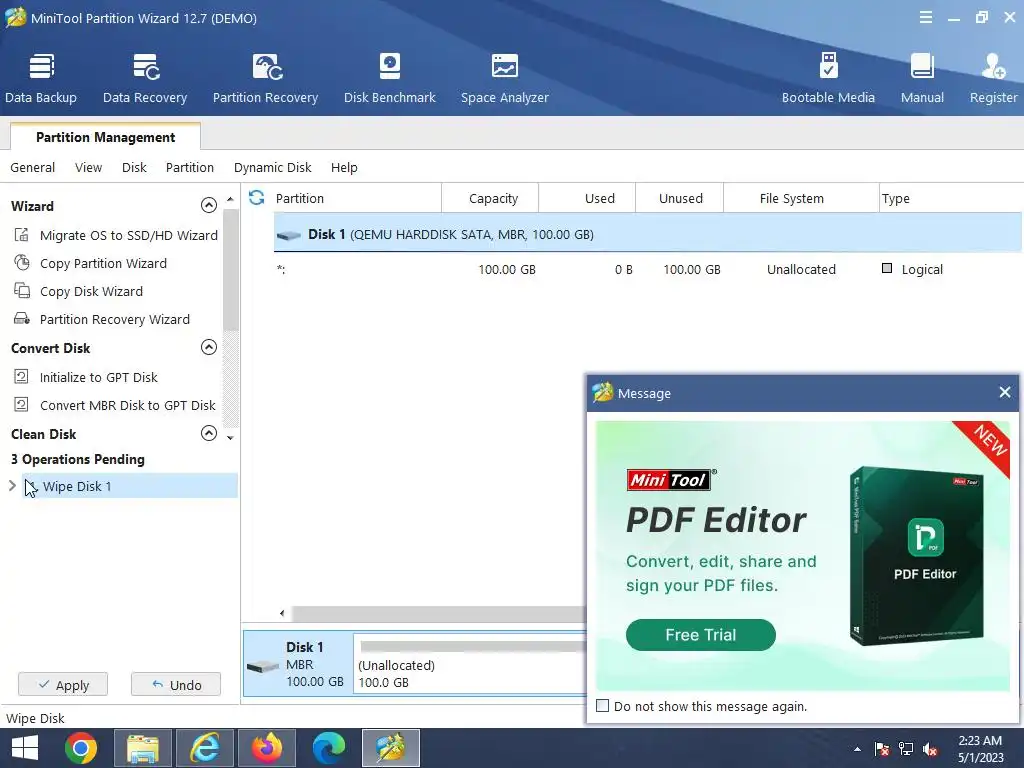Open the Help menu
1024x768 pixels.
344,167
